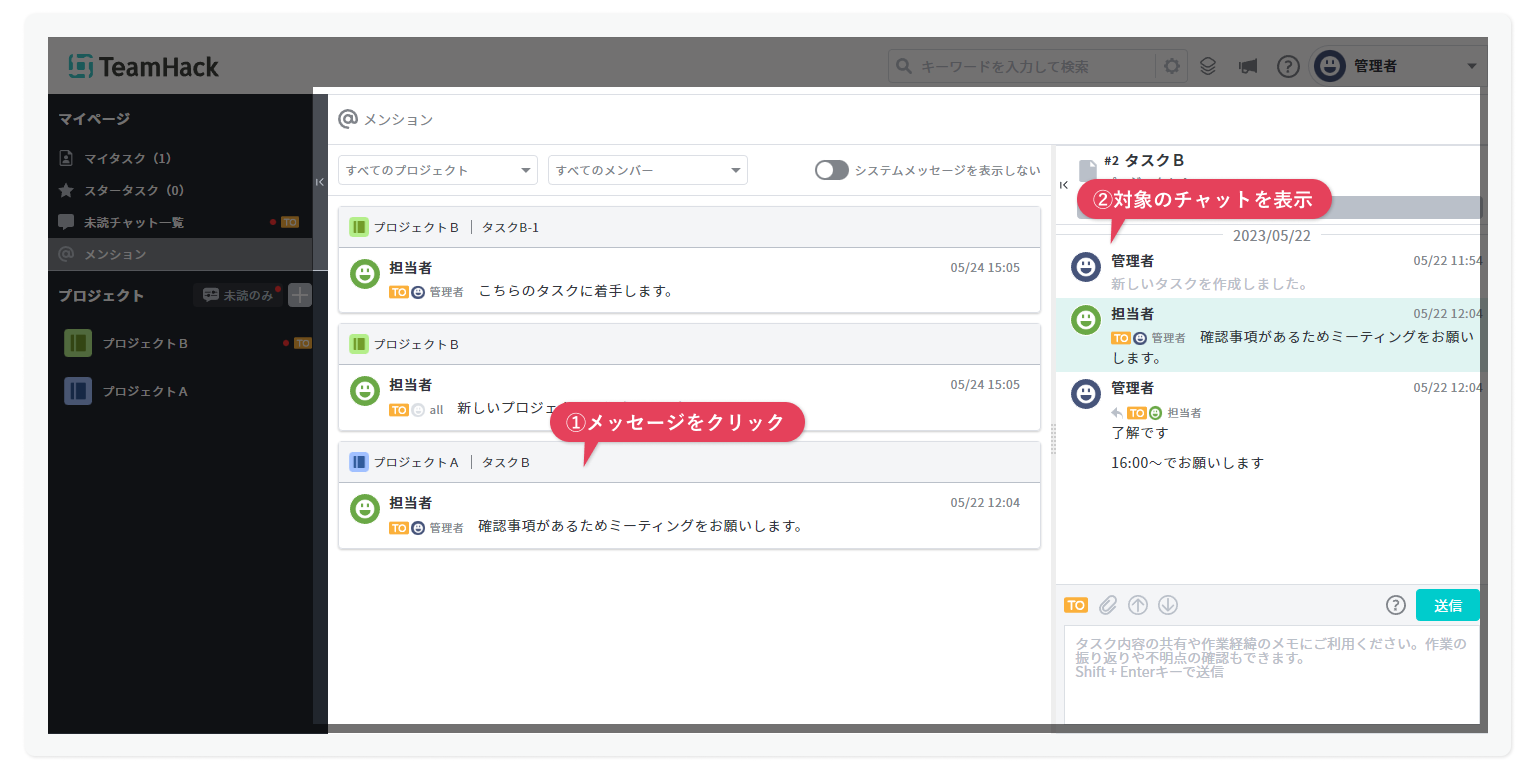
Task: Click the help question mark in header
Action: click(1288, 67)
